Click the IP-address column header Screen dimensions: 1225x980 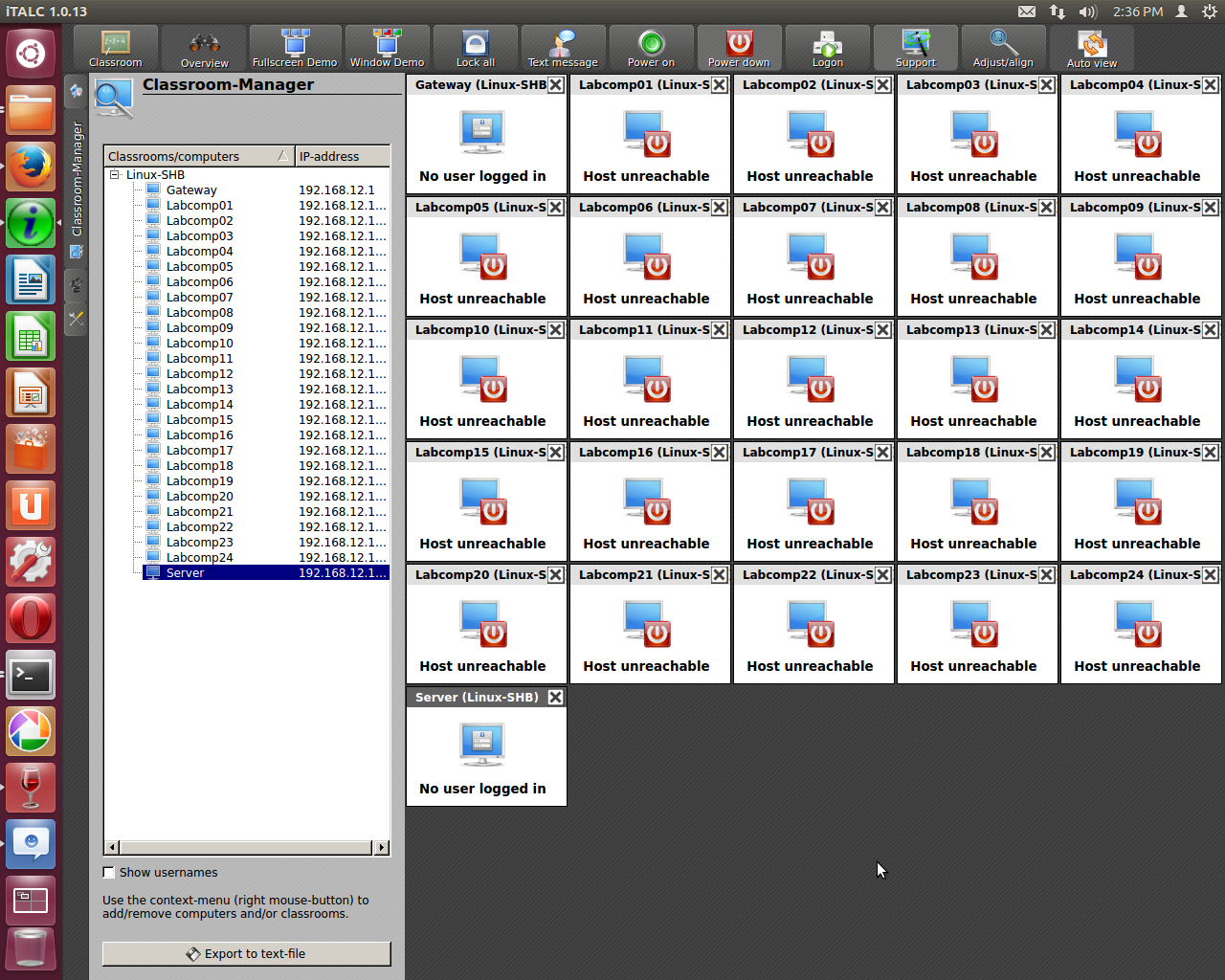click(x=343, y=156)
